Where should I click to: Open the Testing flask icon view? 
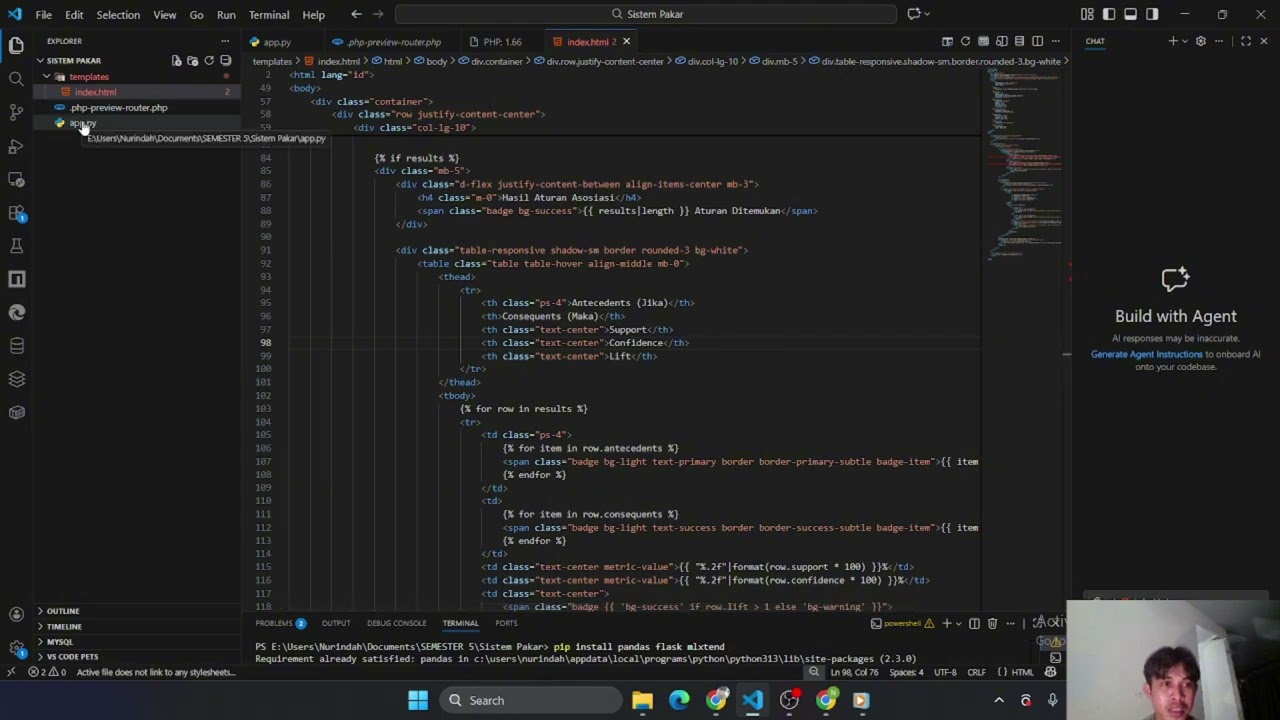(16, 246)
